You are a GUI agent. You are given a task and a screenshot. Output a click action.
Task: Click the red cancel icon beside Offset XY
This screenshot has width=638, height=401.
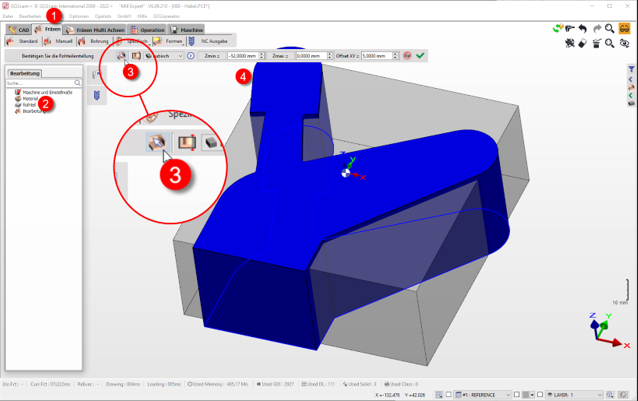(x=407, y=56)
